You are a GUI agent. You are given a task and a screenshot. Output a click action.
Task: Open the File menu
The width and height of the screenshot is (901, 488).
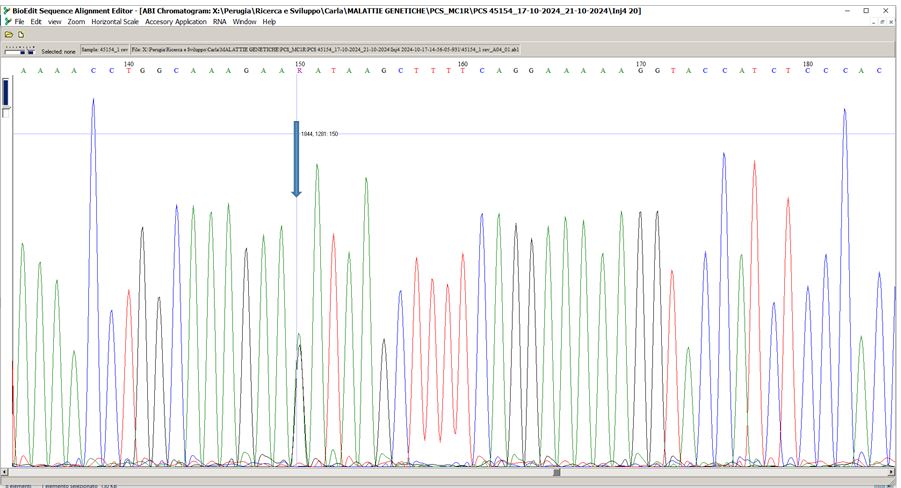click(19, 21)
